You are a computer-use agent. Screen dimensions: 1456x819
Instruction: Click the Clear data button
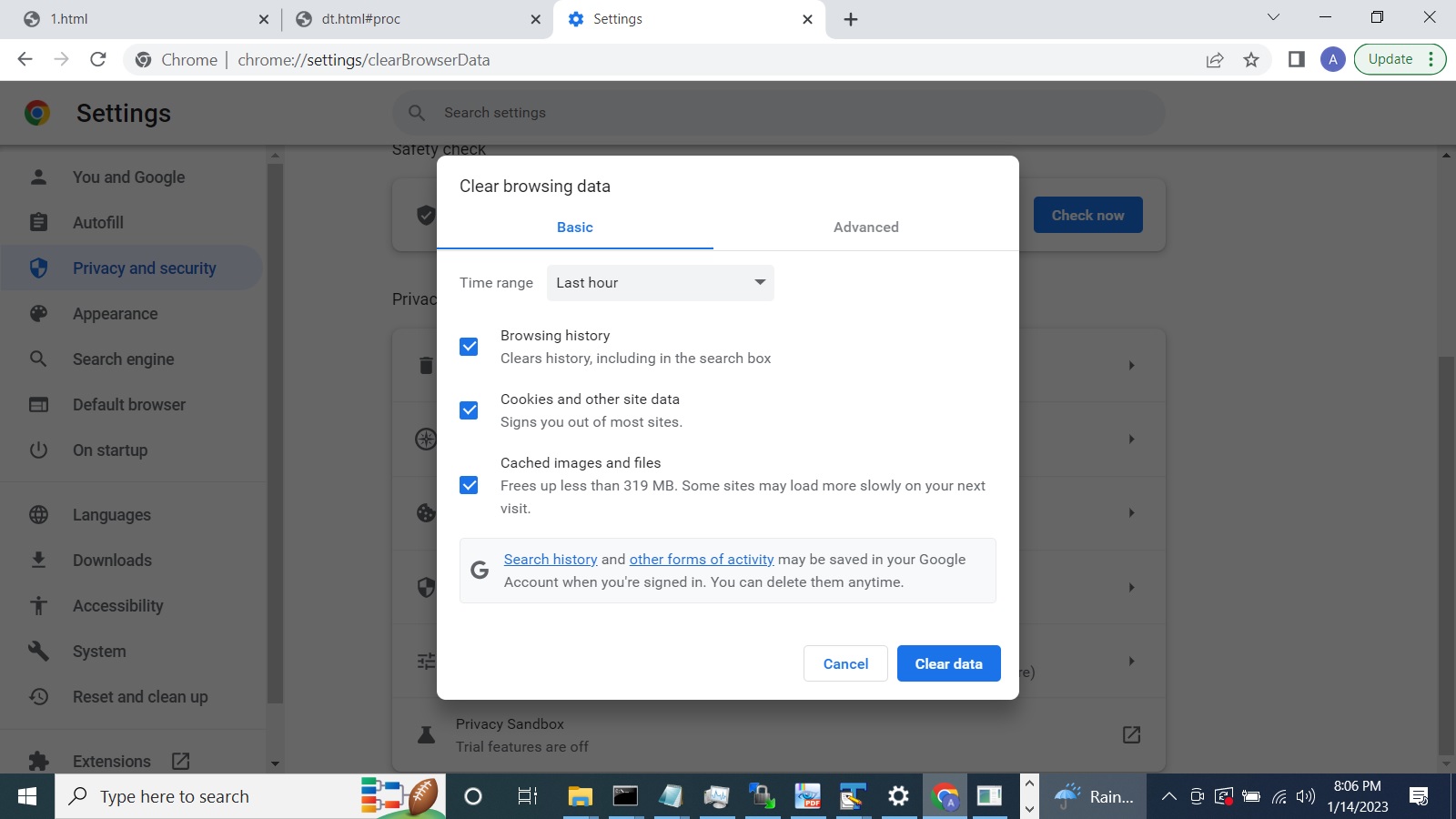948,663
